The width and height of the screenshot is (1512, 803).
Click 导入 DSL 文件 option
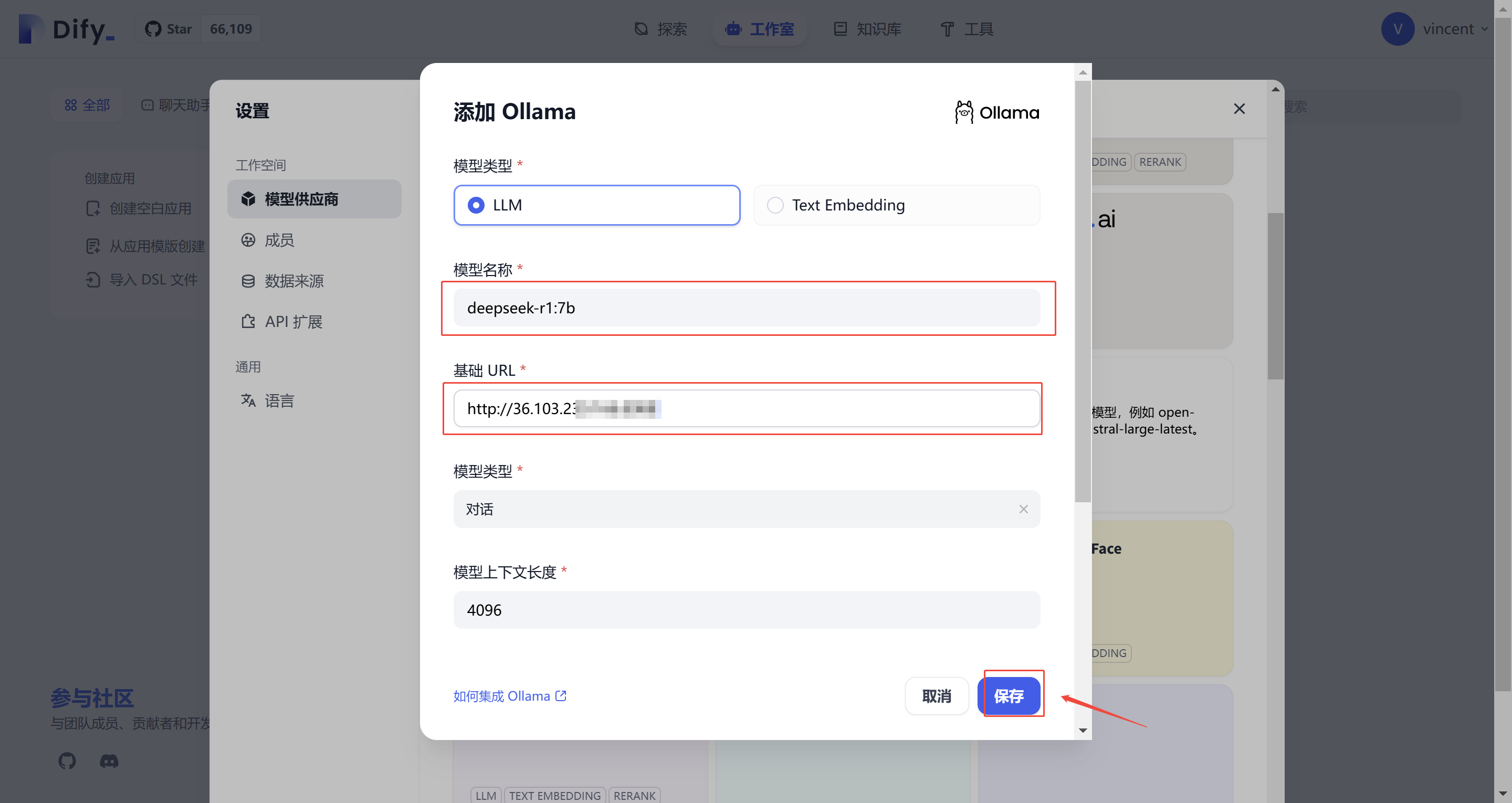[141, 279]
